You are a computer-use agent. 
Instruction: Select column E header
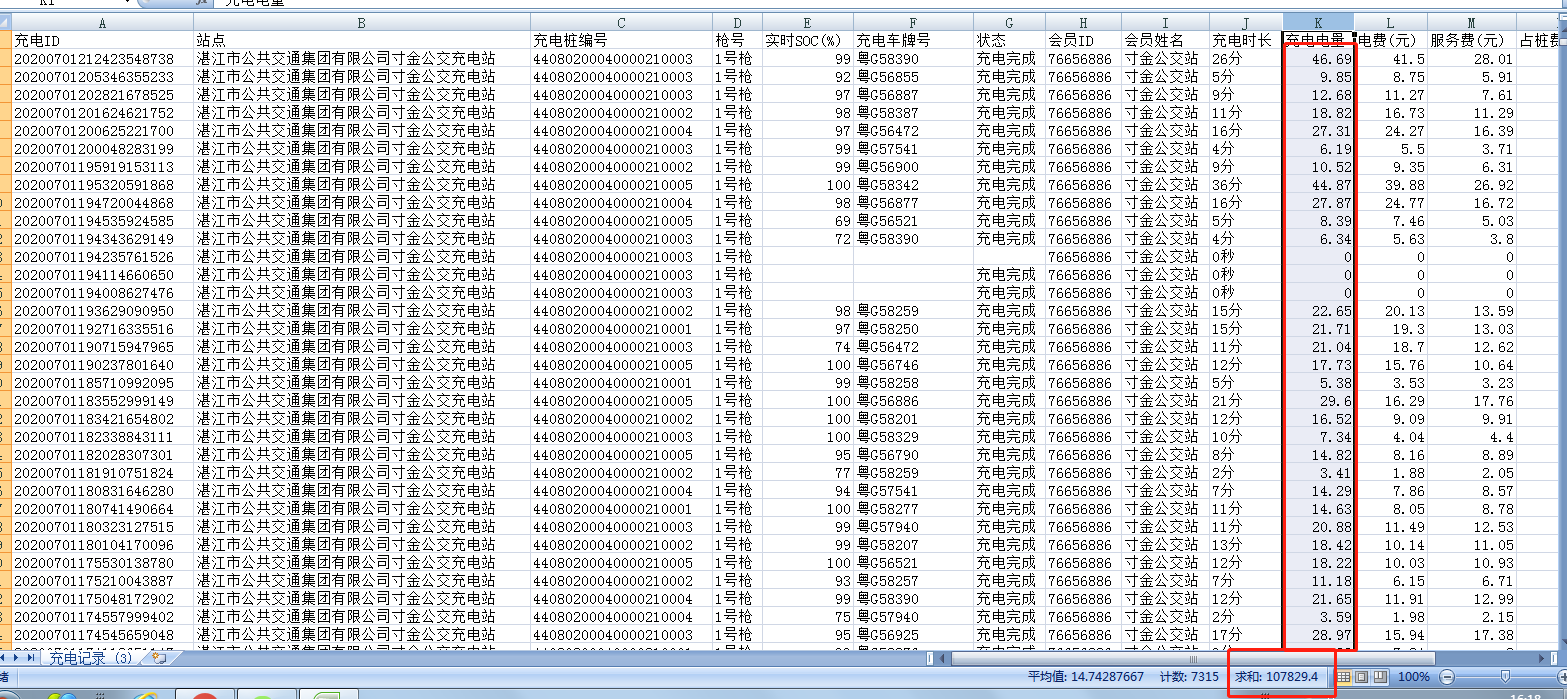(x=808, y=22)
